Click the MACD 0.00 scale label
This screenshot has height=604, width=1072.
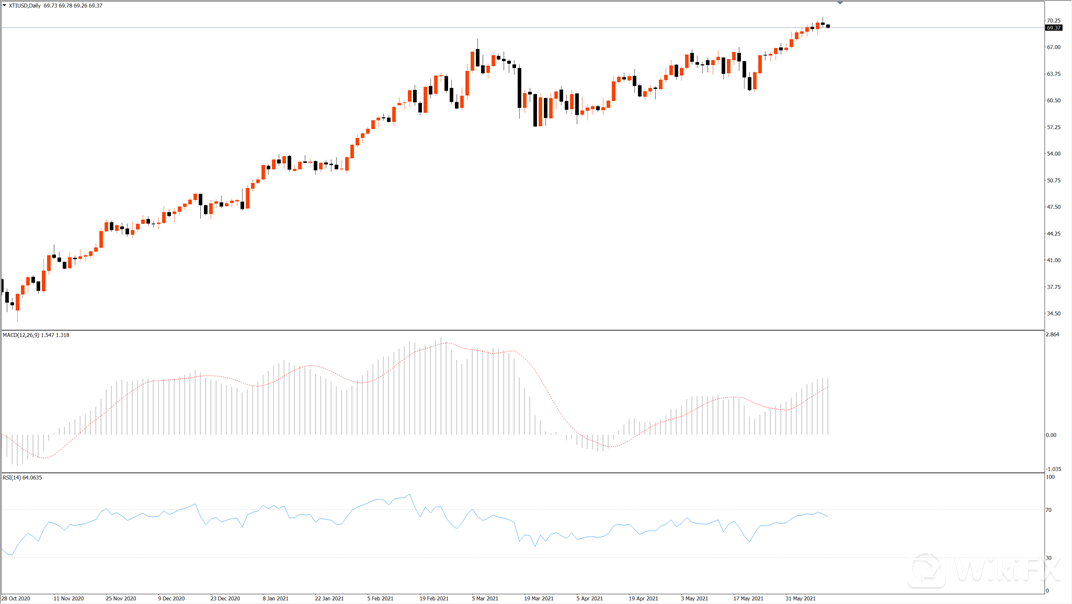point(1051,435)
